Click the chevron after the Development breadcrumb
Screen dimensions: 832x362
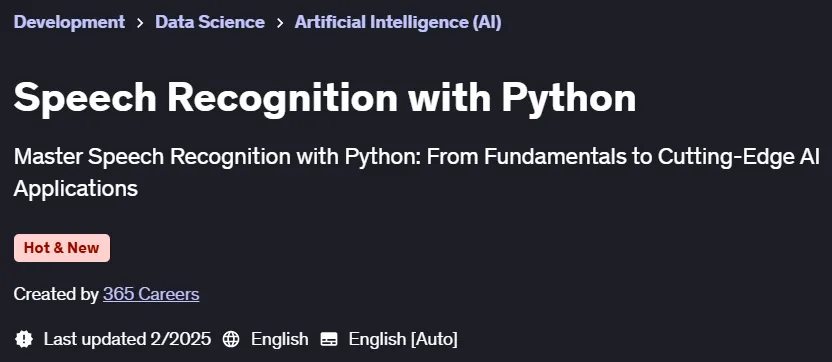pyautogui.click(x=140, y=23)
